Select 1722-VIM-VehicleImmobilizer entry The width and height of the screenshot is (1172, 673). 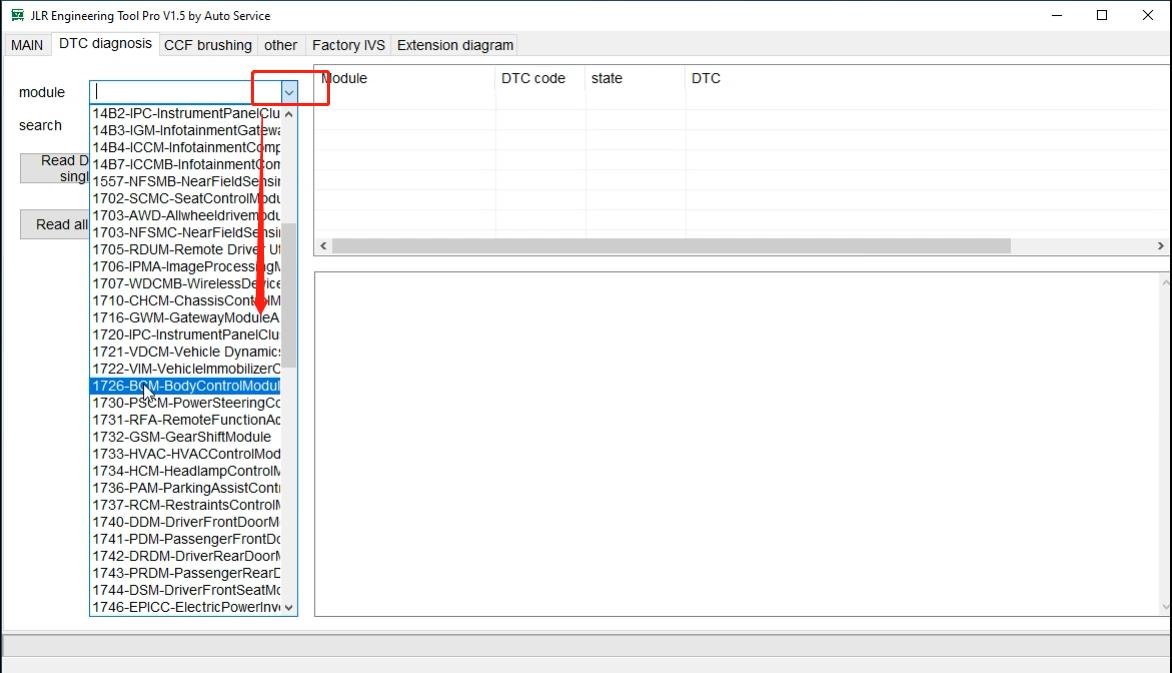[185, 369]
